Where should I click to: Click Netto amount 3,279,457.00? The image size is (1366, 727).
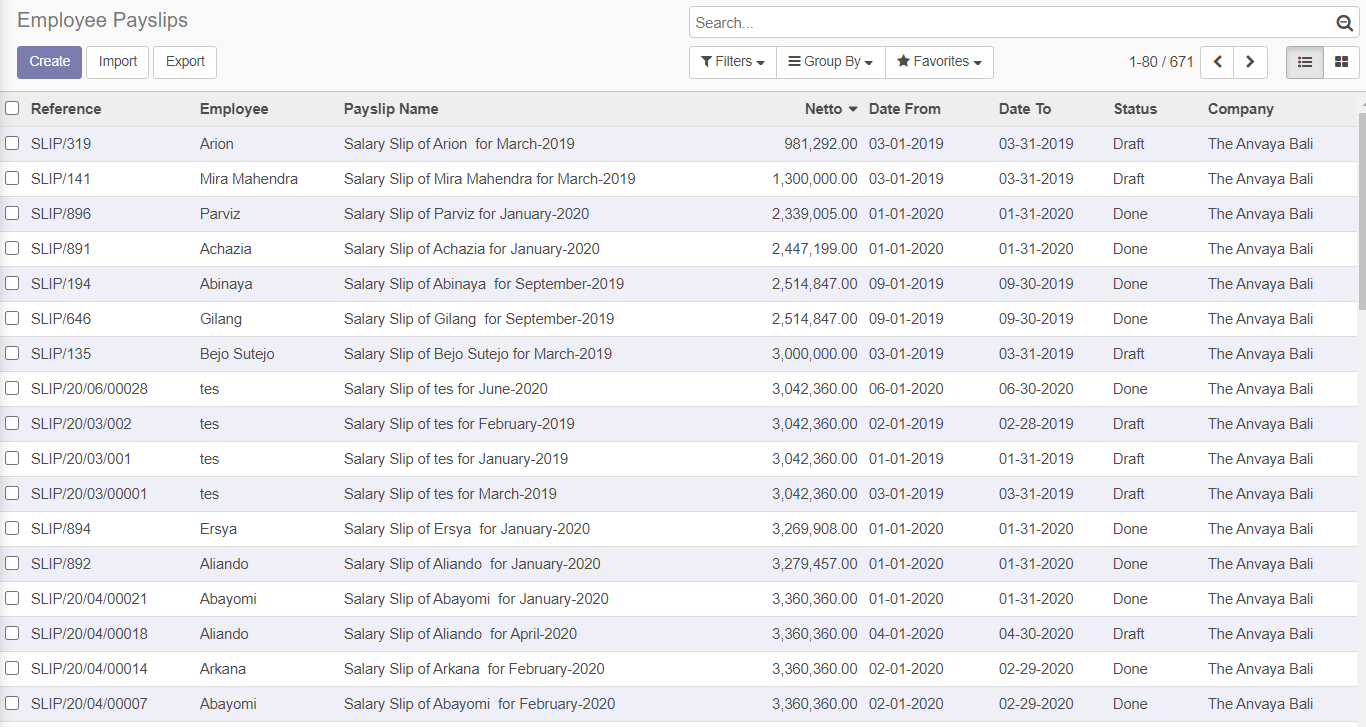click(x=814, y=564)
